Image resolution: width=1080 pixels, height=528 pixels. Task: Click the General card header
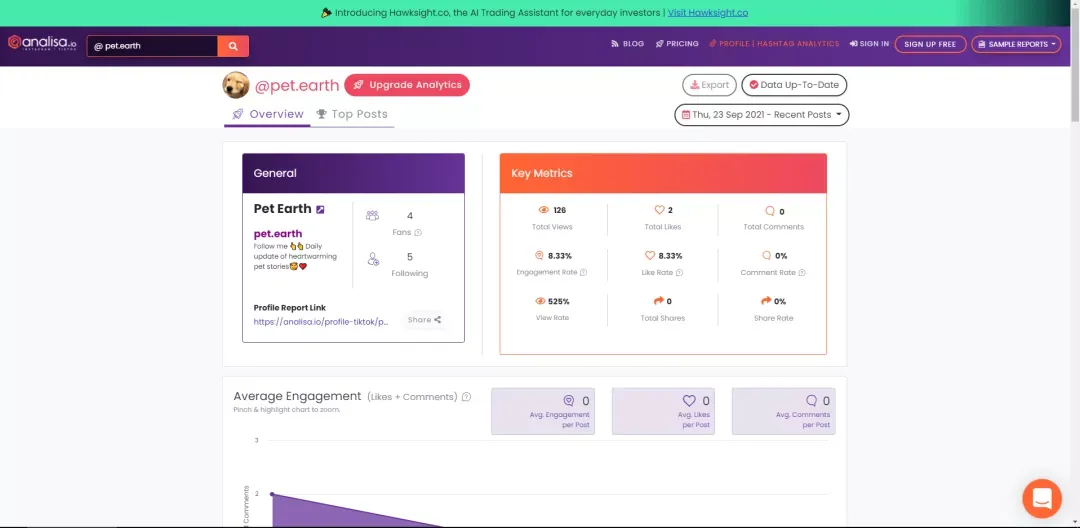[353, 173]
